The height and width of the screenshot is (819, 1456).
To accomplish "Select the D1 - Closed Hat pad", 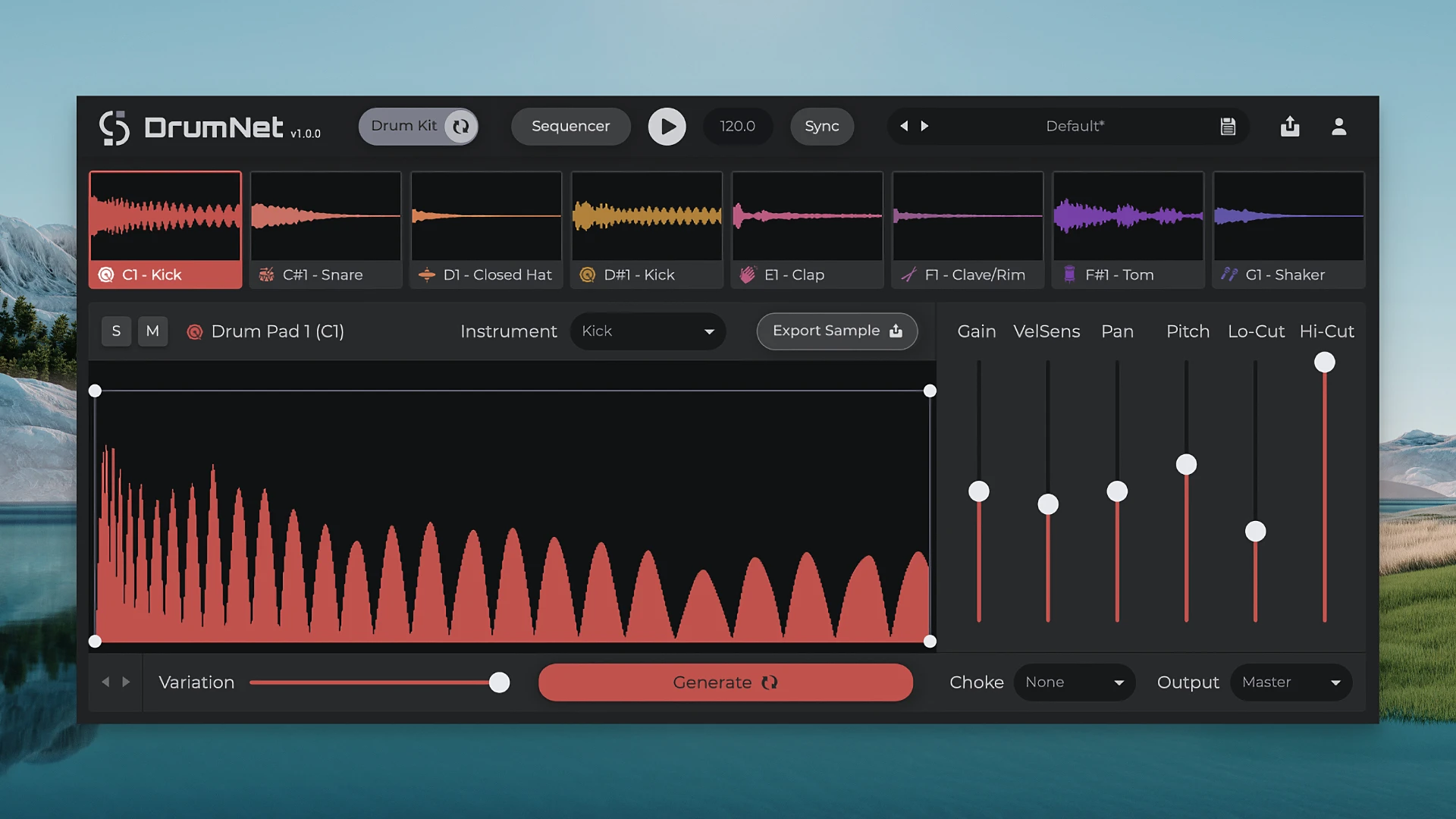I will point(486,230).
